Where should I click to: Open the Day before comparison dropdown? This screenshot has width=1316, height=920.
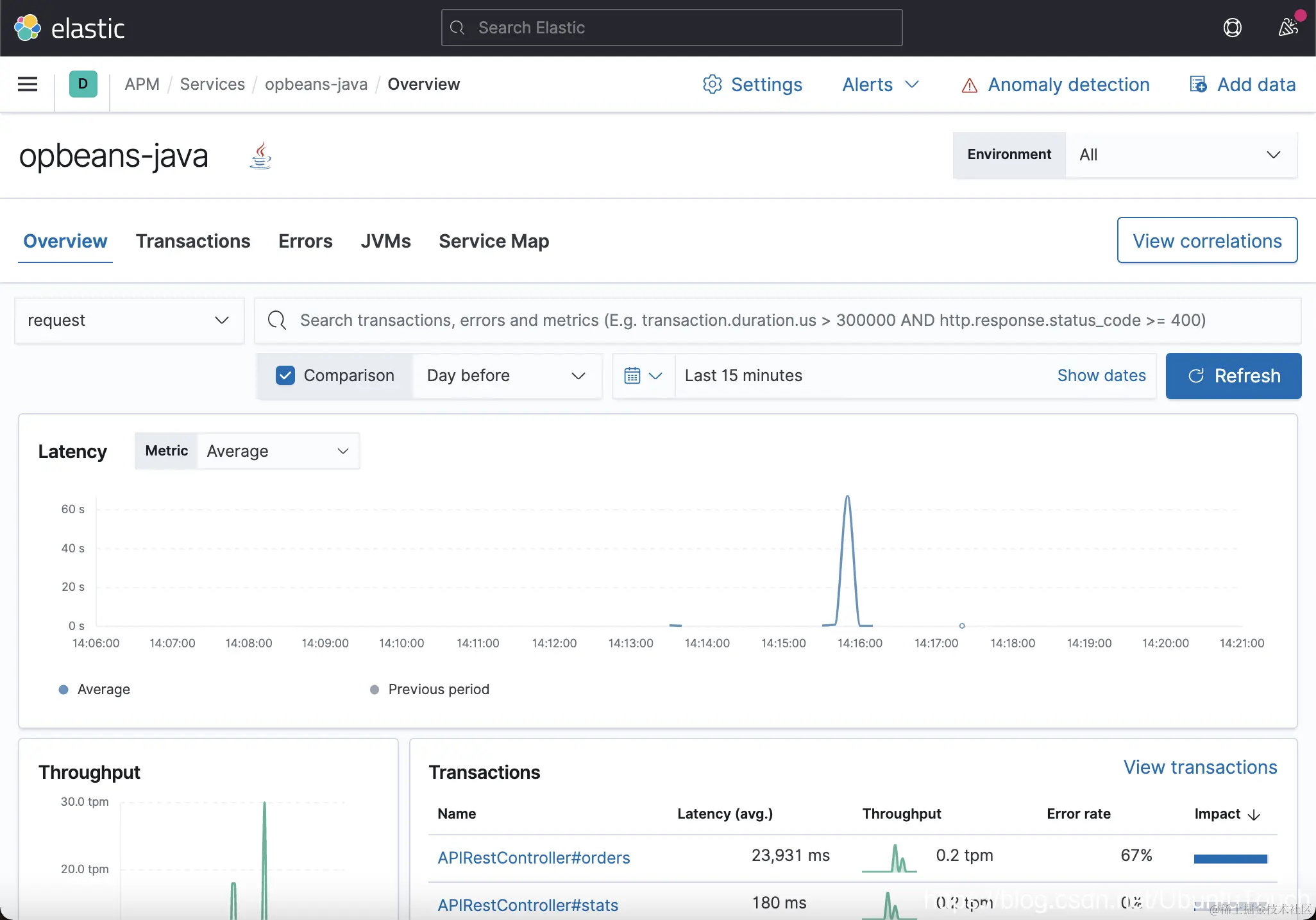[x=506, y=376]
